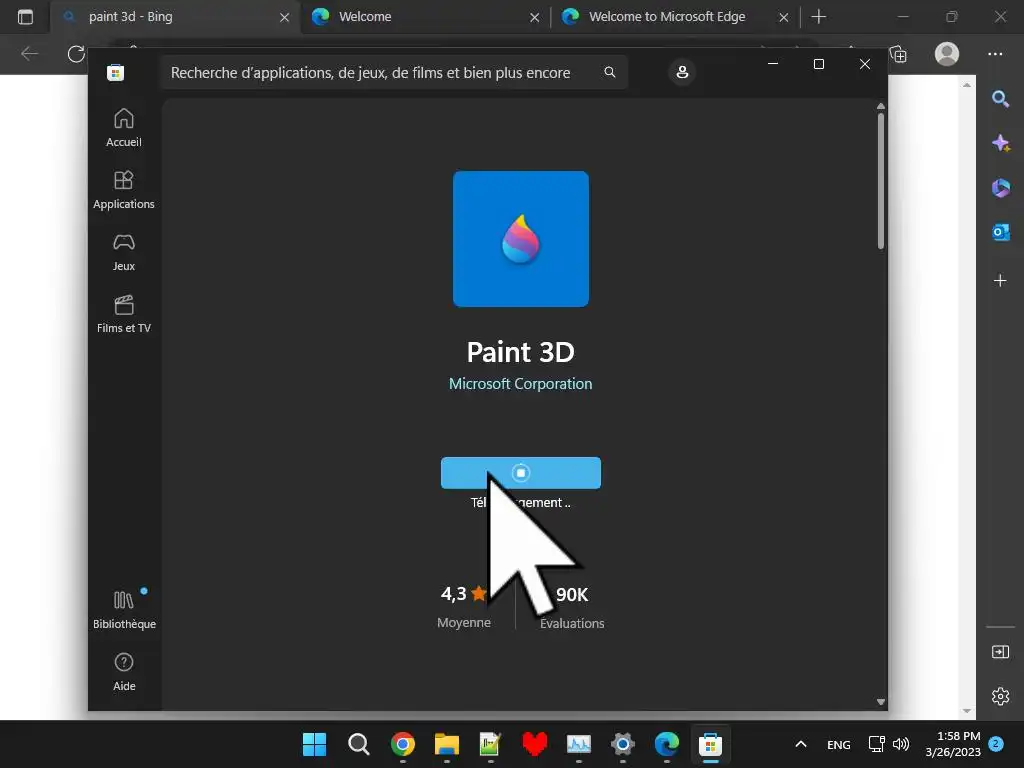Click the 90K Évaluations count
This screenshot has width=1024, height=768.
click(x=572, y=607)
